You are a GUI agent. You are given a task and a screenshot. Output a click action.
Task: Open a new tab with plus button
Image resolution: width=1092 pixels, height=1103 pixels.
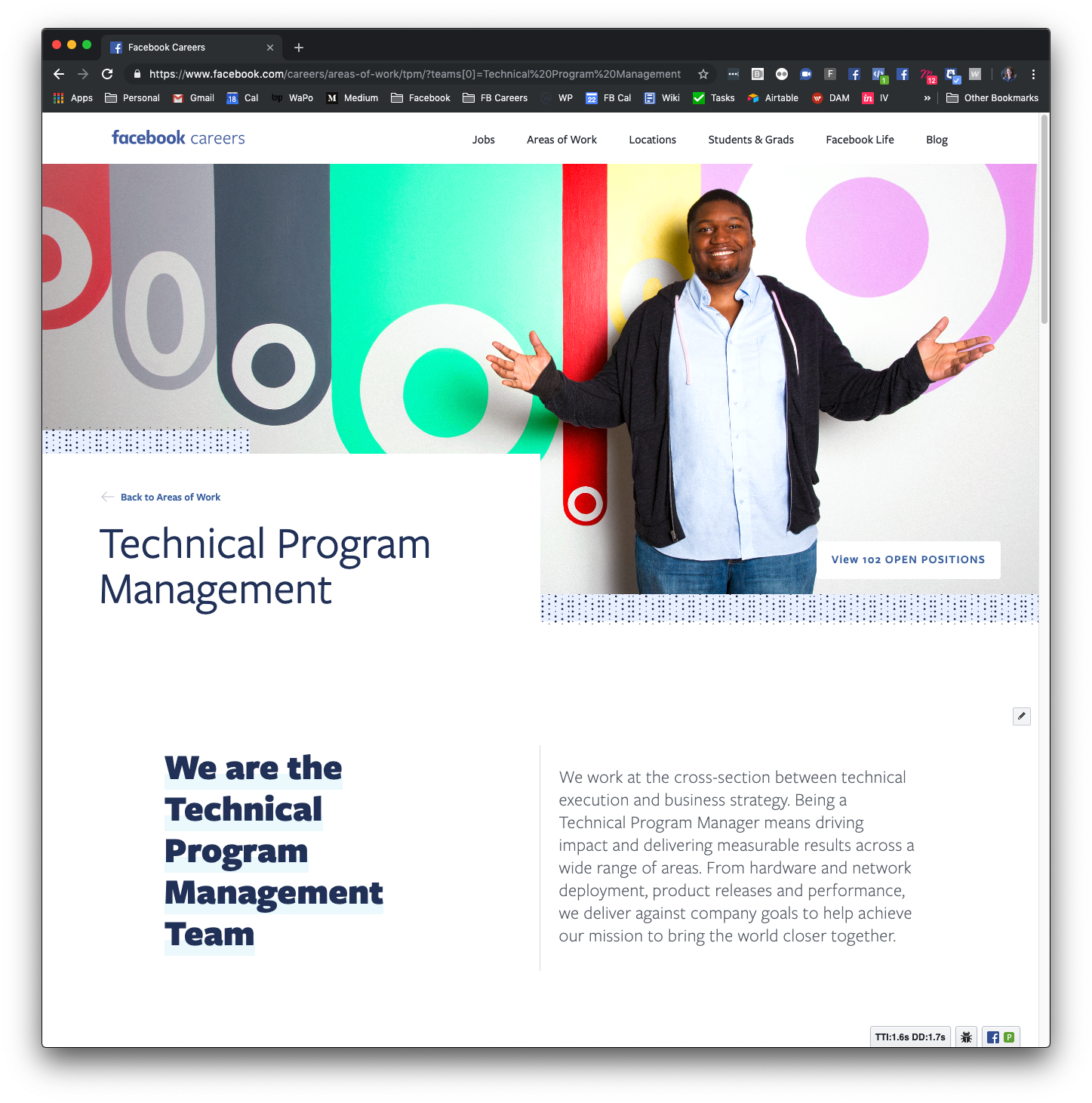[299, 48]
